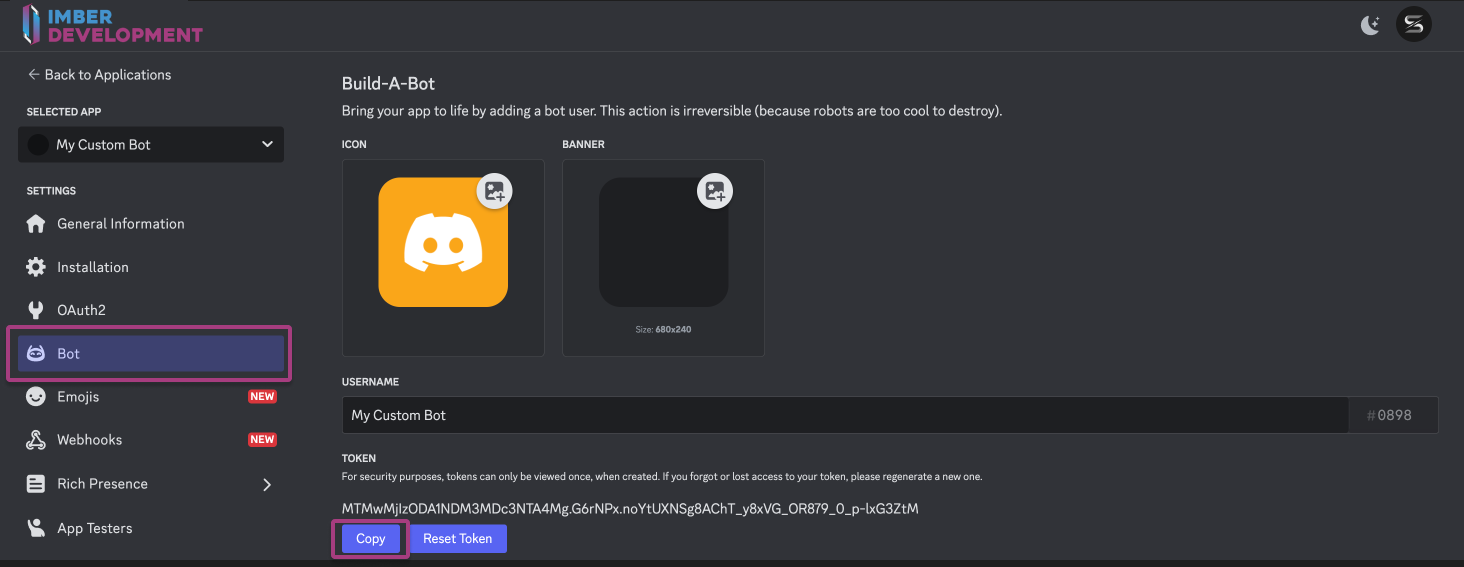Viewport: 1464px width, 567px height.
Task: Toggle dark mode moon icon
Action: [1370, 26]
